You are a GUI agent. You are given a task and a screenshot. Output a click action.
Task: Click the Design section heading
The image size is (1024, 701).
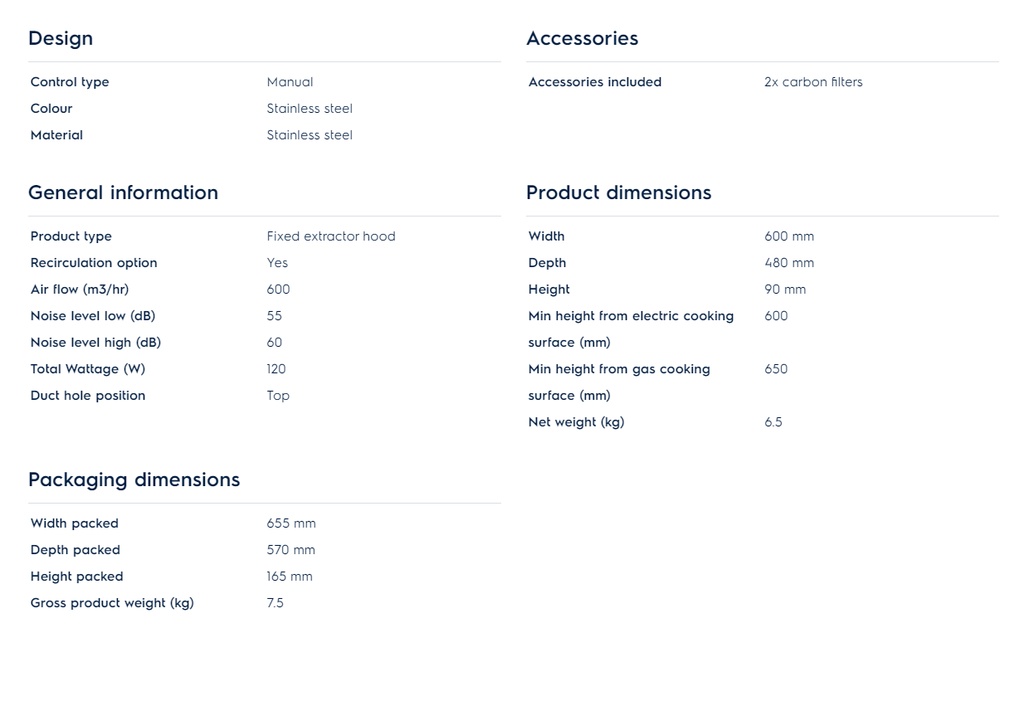60,39
